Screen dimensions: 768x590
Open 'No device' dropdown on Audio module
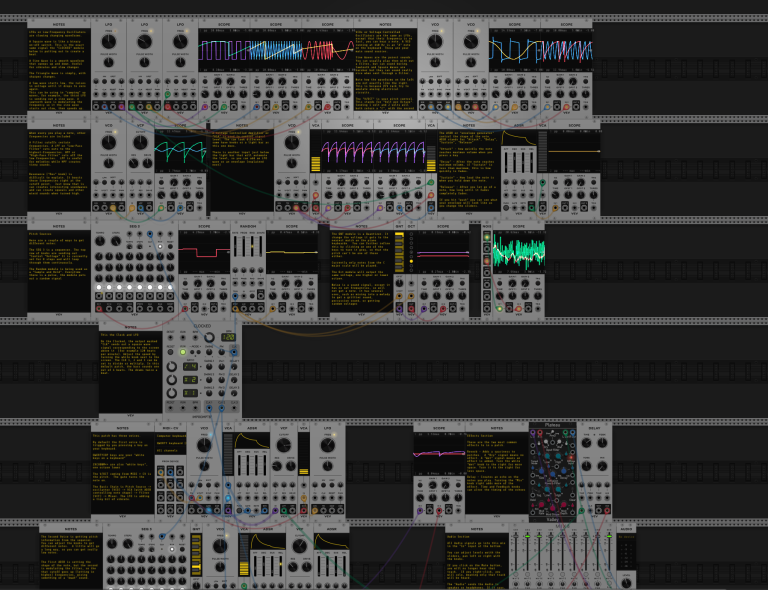[x=626, y=537]
